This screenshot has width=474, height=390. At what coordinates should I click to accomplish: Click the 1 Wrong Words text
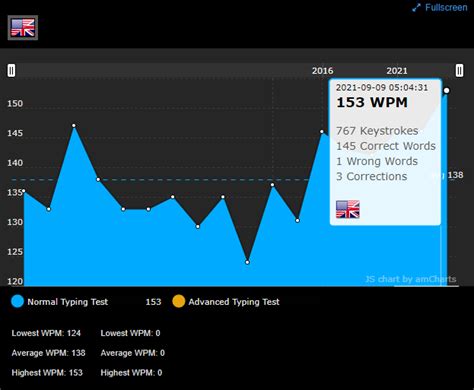[x=377, y=161]
